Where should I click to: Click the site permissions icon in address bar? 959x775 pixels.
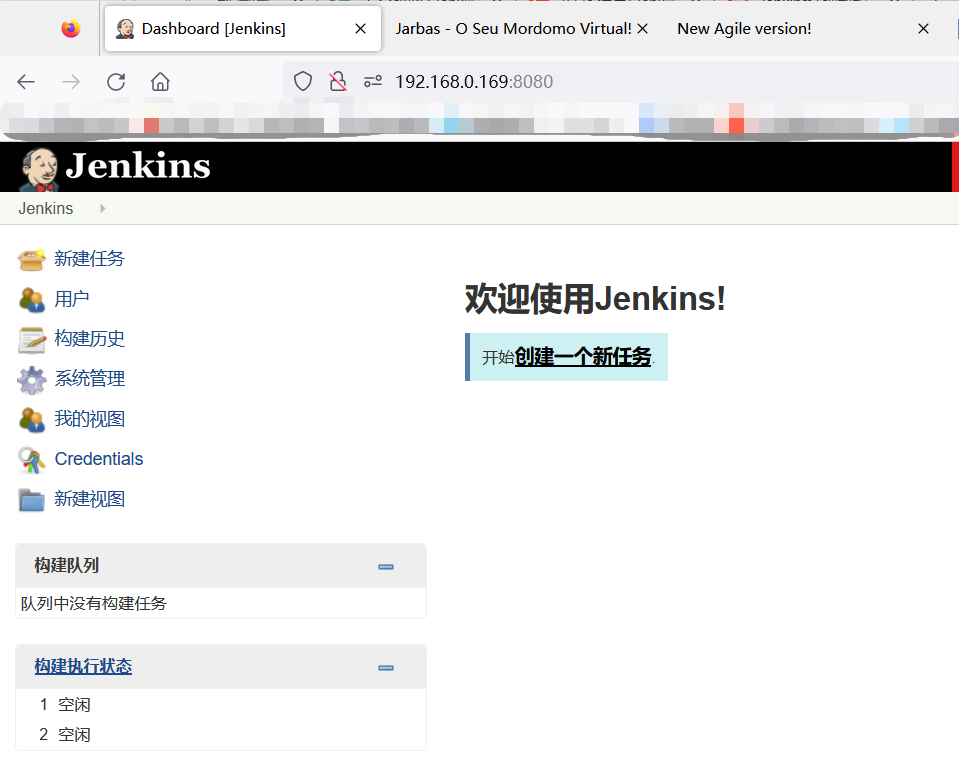(373, 81)
